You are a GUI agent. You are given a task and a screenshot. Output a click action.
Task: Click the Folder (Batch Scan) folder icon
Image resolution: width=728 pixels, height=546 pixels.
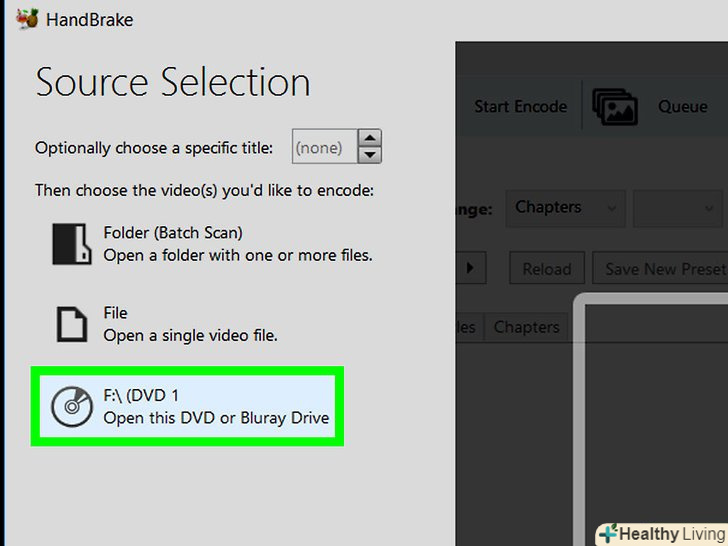click(72, 244)
